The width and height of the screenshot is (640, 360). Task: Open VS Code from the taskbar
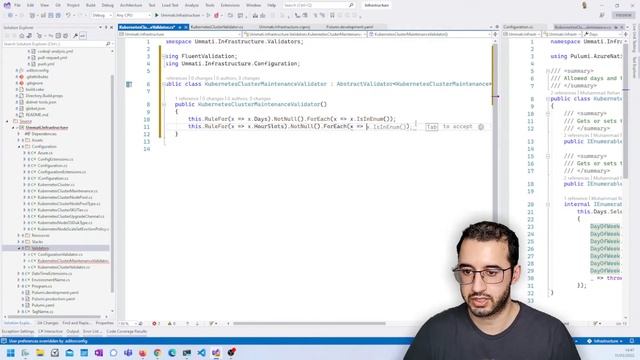201,353
